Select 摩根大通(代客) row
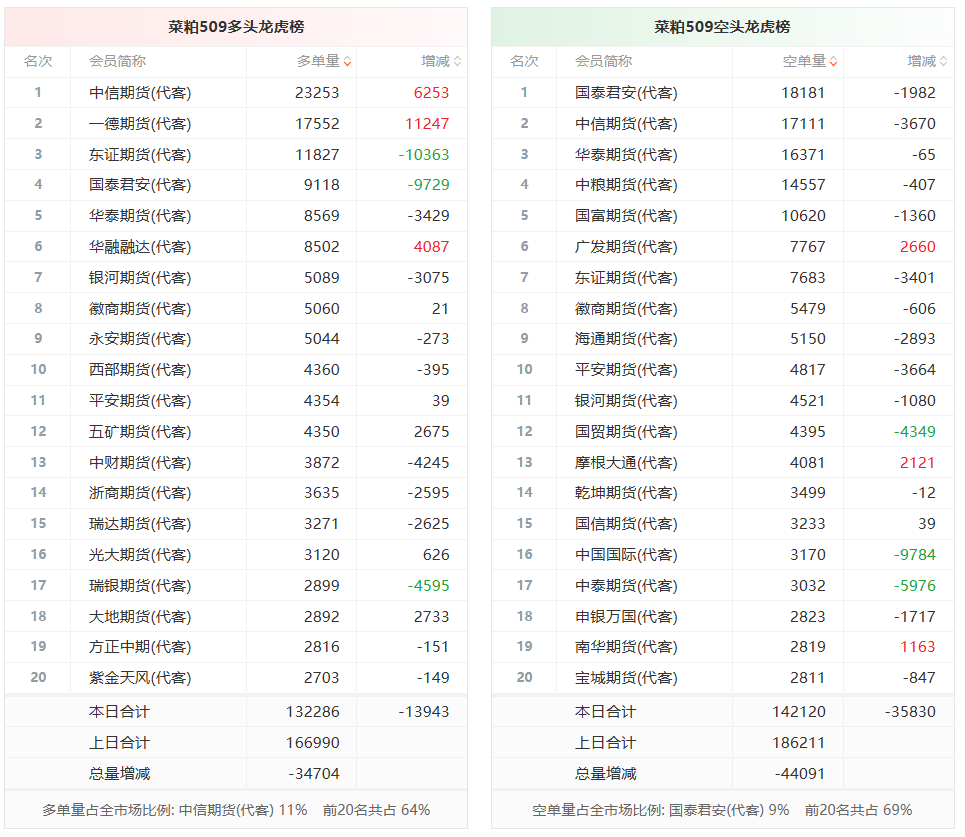Screen dimensions: 965x837 (723, 462)
